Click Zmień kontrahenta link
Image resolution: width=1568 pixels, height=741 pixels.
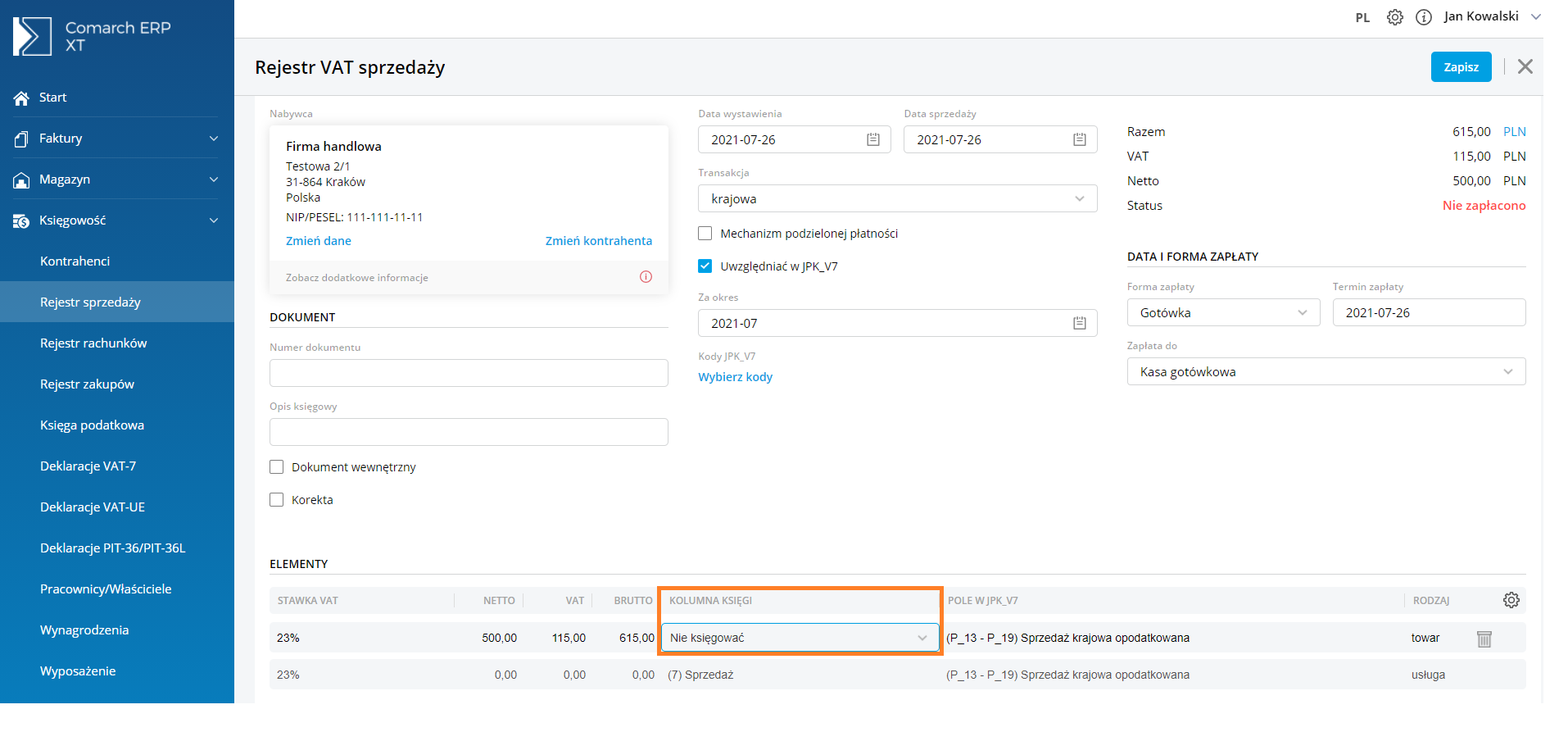point(599,241)
